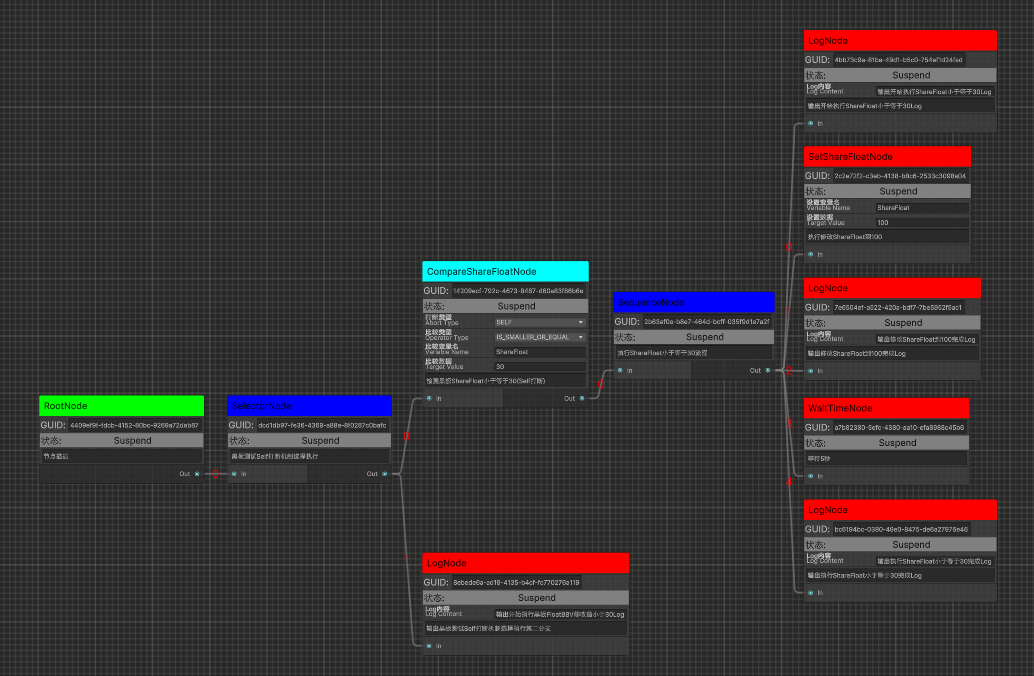Click Variable Name field in CompareShareFloatNode
Image resolution: width=1034 pixels, height=676 pixels.
pyautogui.click(x=539, y=352)
